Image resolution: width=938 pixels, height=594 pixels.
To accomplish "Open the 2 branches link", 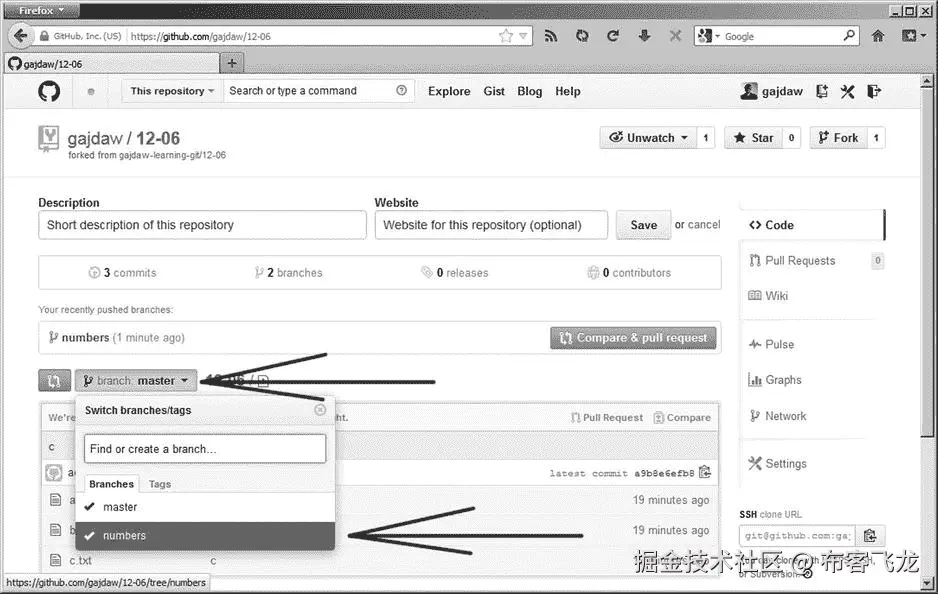I will [x=288, y=273].
